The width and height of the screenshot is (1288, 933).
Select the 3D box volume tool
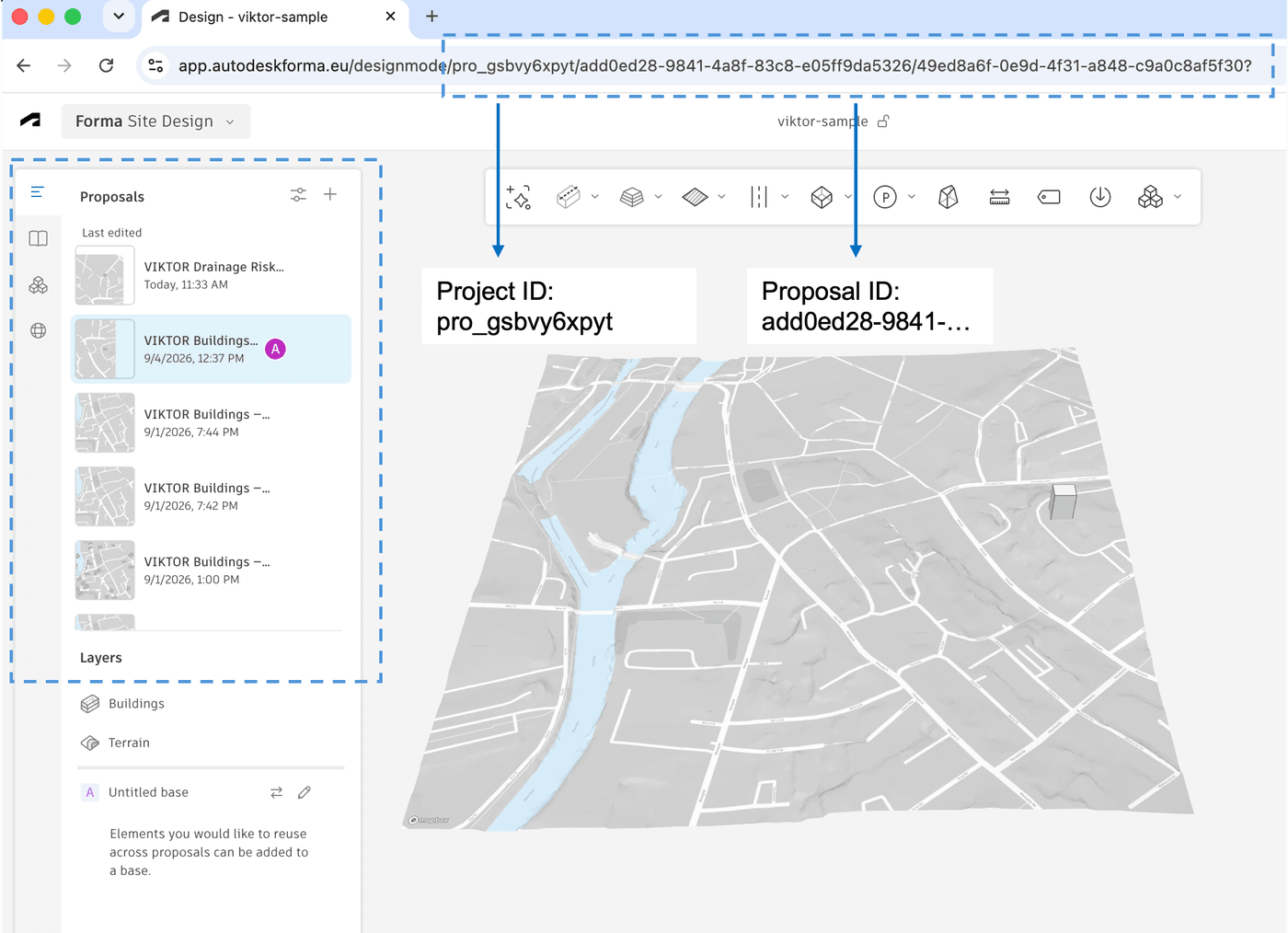822,197
